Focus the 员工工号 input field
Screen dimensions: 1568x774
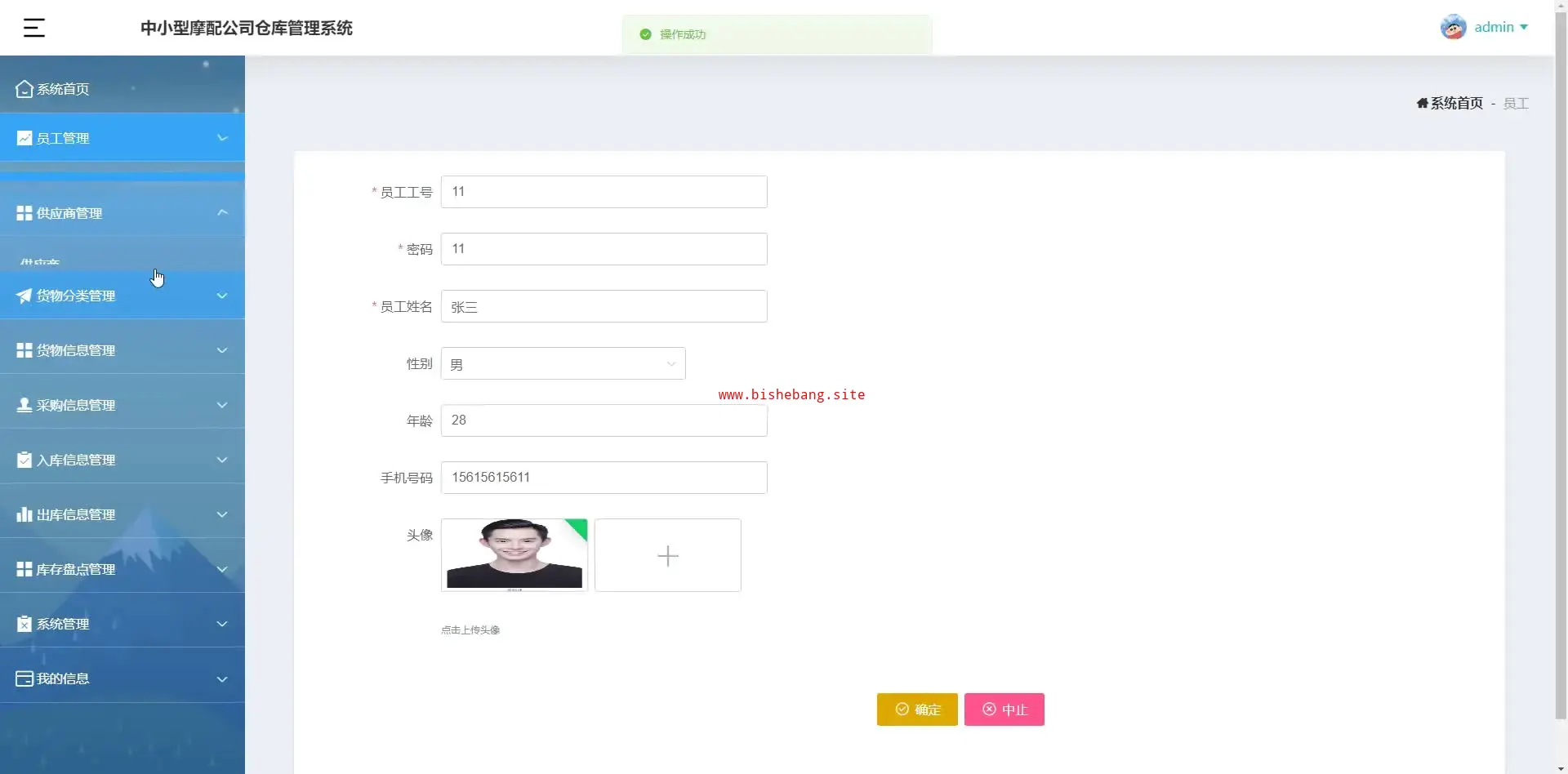[604, 192]
